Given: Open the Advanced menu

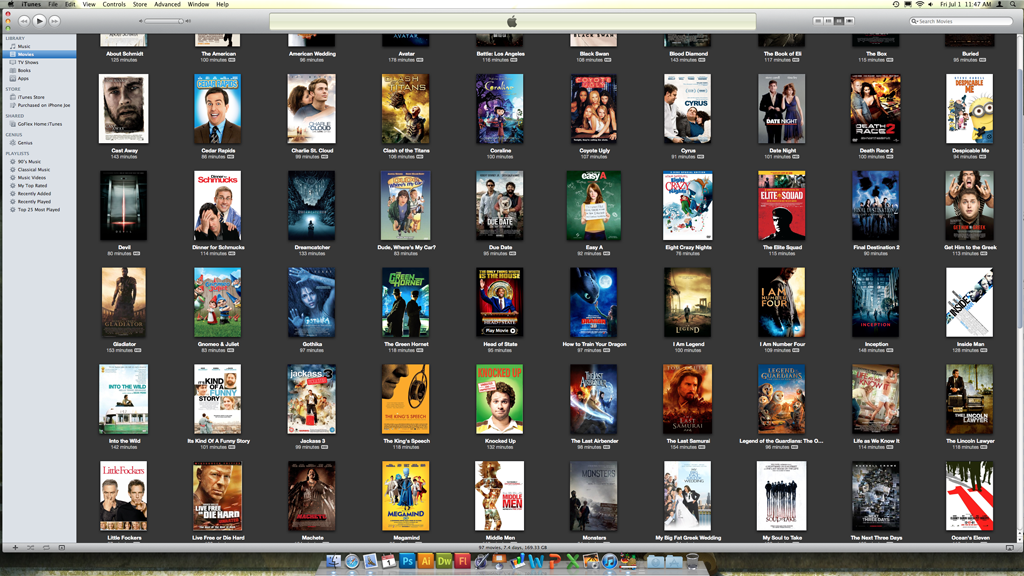Looking at the screenshot, I should point(167,4).
